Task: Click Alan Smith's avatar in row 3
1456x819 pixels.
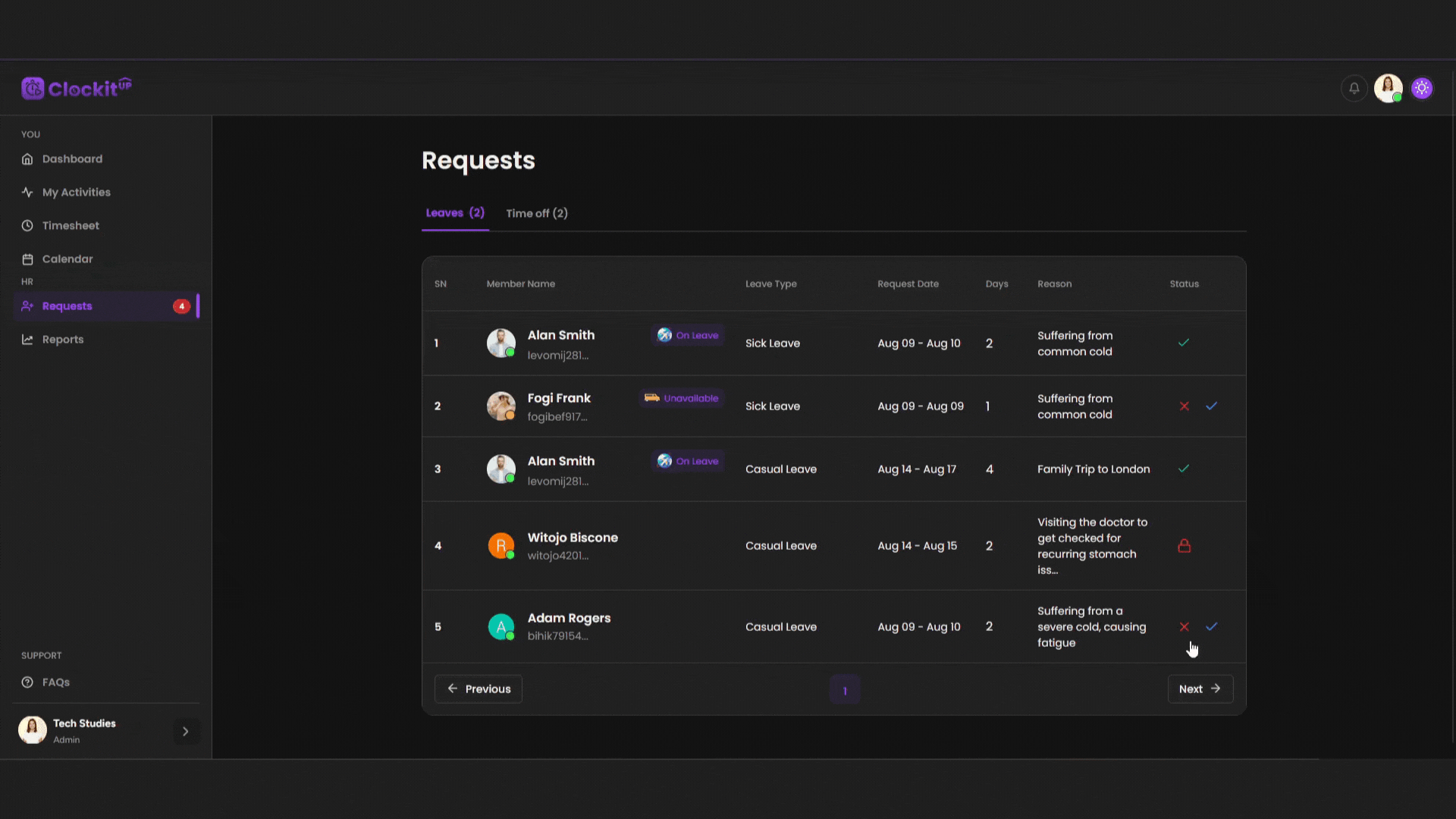Action: pos(500,469)
